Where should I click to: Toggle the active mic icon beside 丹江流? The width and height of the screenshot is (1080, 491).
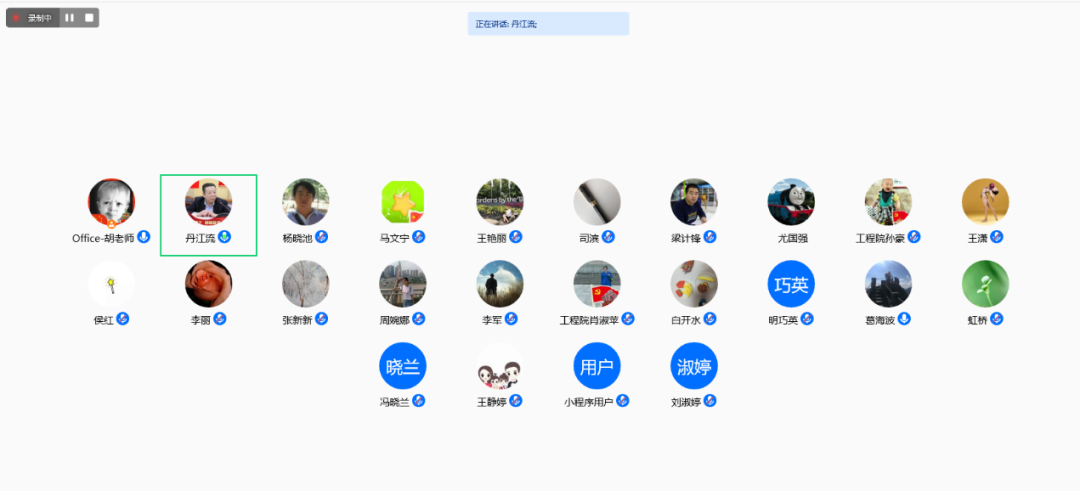click(x=225, y=237)
